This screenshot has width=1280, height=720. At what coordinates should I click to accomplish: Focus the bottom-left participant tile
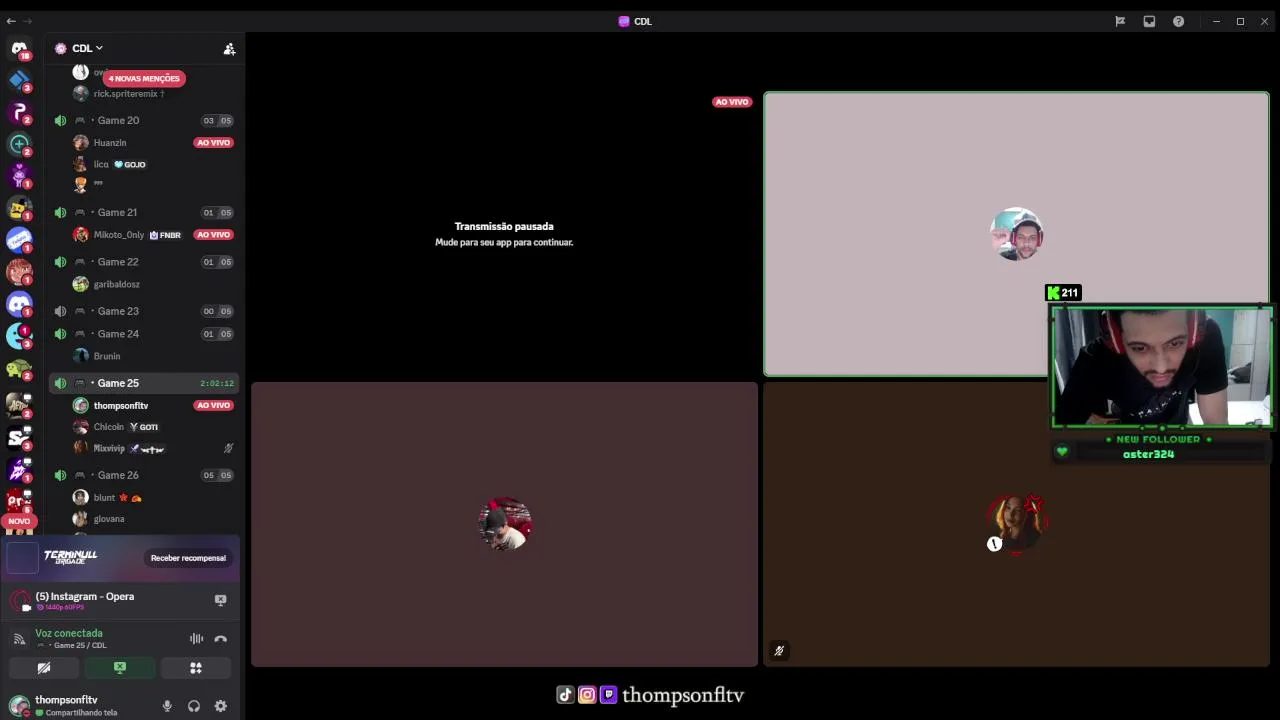tap(504, 524)
